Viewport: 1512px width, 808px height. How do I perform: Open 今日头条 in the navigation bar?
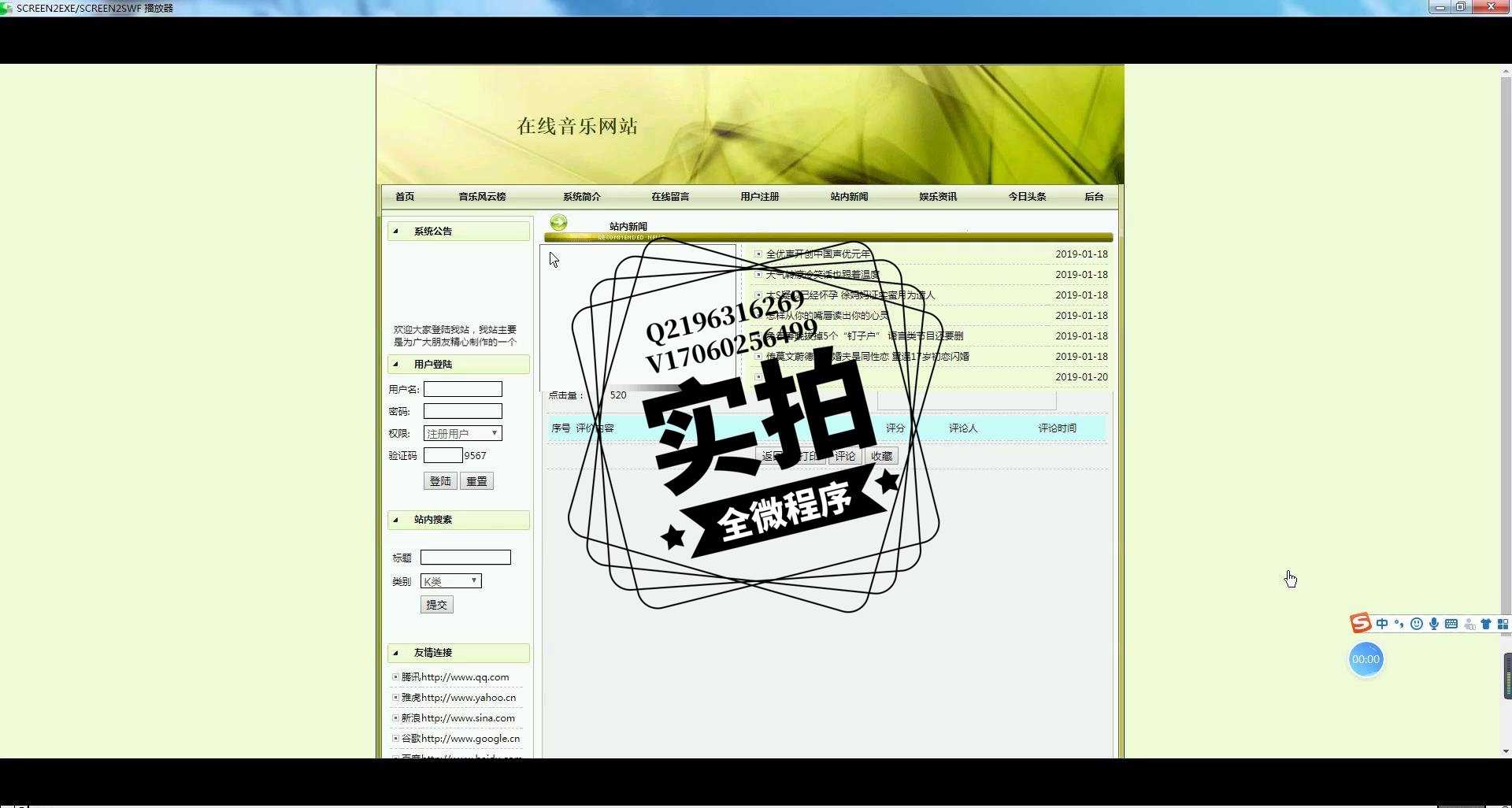[x=1027, y=197]
